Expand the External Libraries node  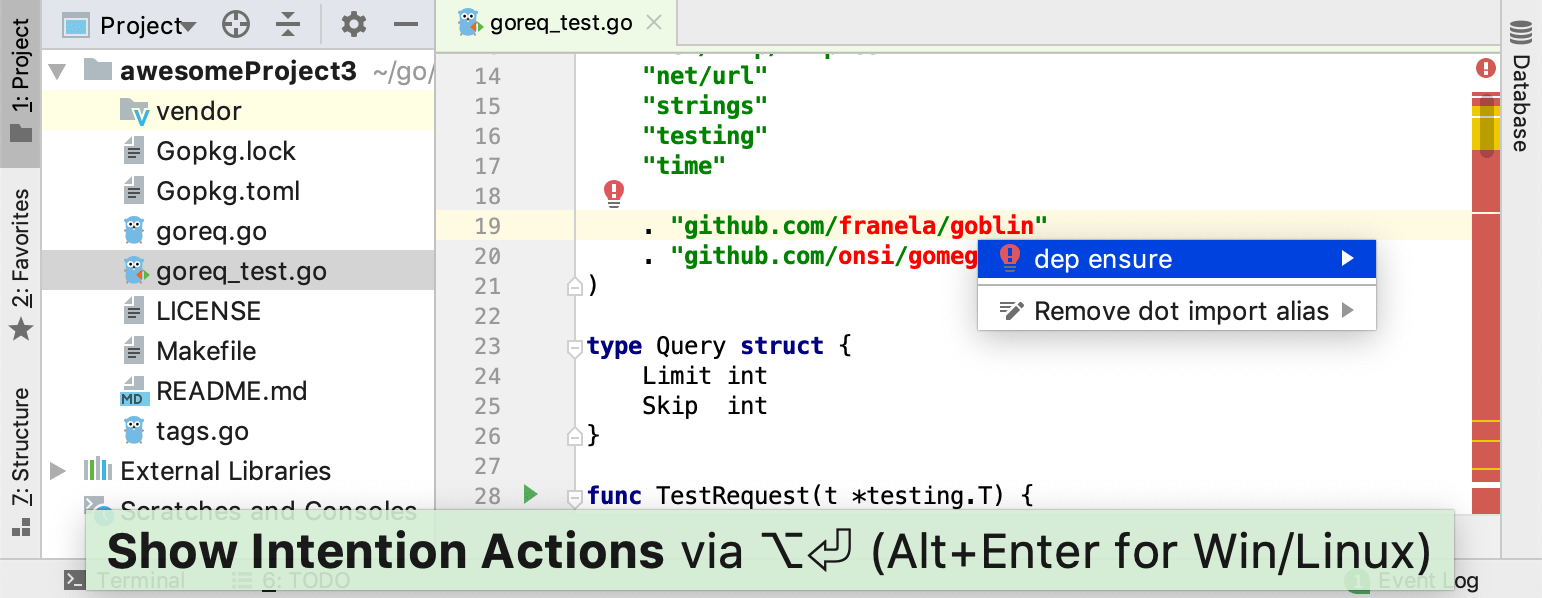(x=57, y=471)
